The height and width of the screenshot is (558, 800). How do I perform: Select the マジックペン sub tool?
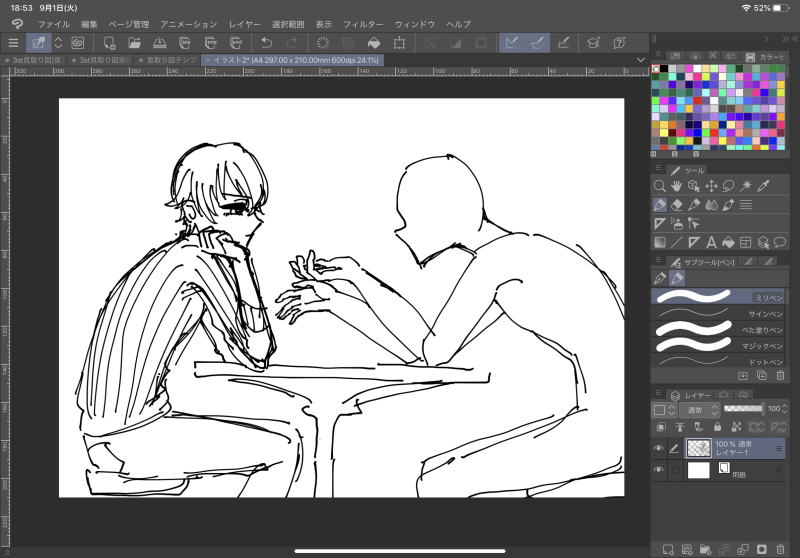(719, 346)
